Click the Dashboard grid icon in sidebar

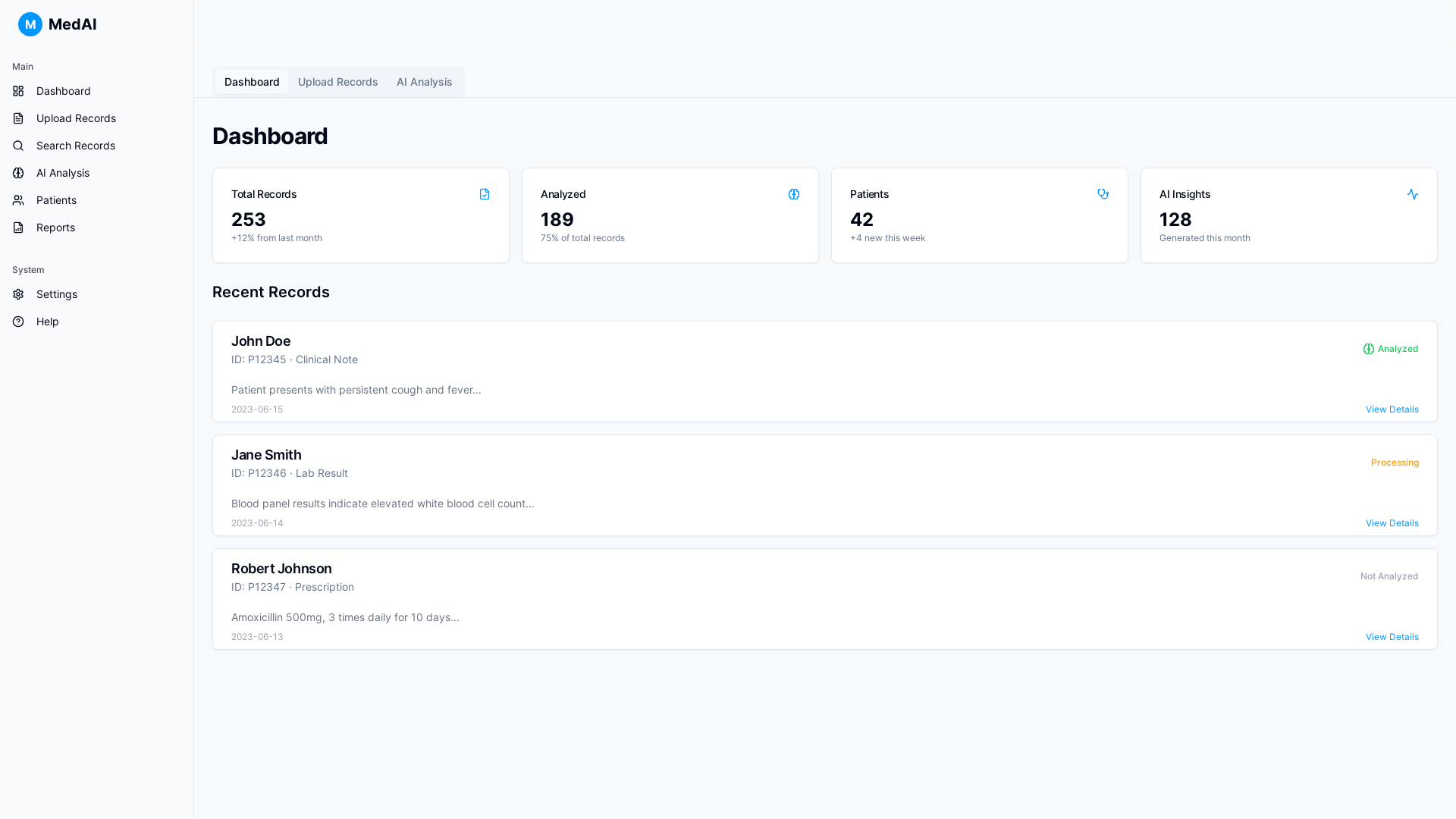[x=18, y=91]
